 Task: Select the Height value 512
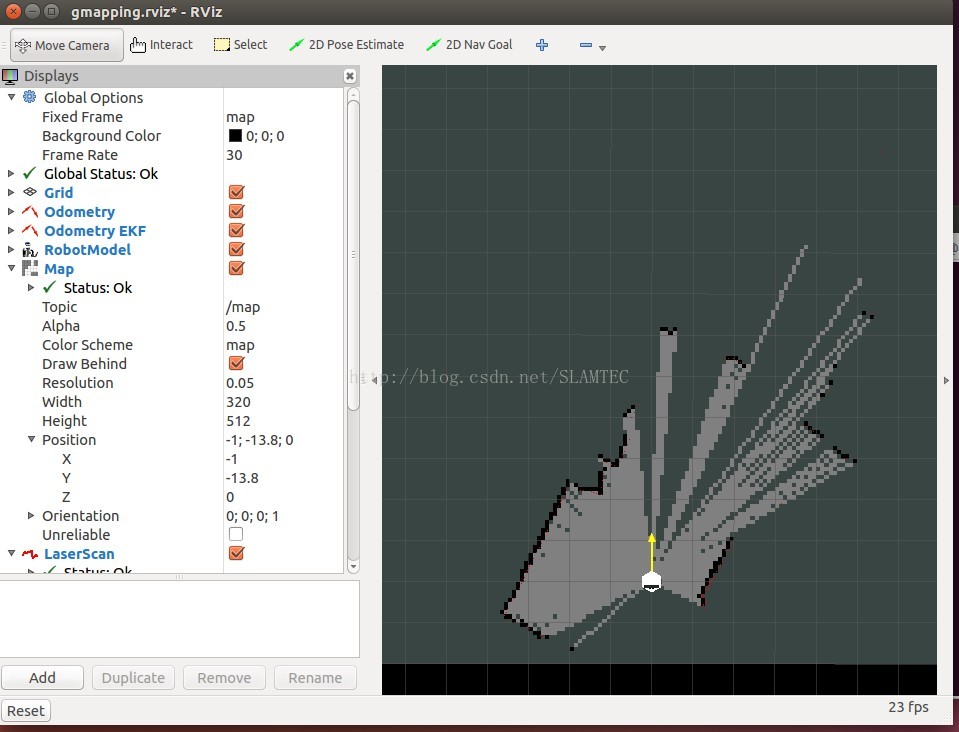pyautogui.click(x=238, y=421)
